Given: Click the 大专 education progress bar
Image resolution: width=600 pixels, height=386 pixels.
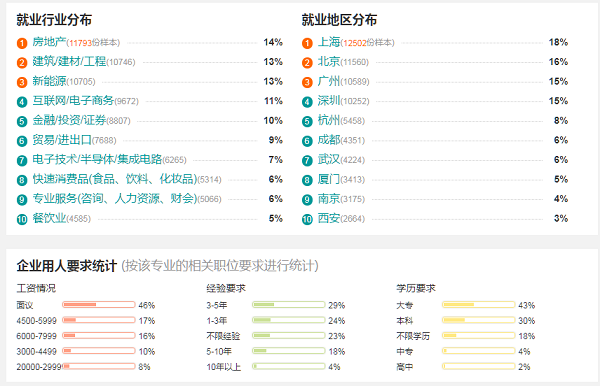Looking at the screenshot, I should (478, 305).
